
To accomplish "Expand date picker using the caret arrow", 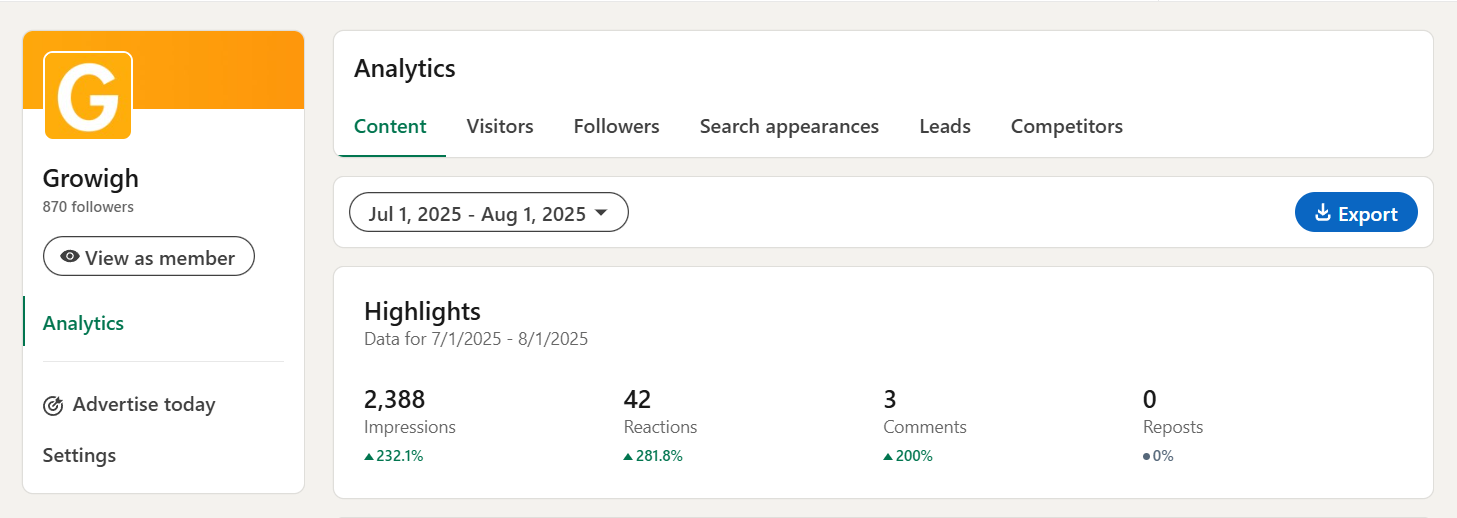I will click(601, 213).
